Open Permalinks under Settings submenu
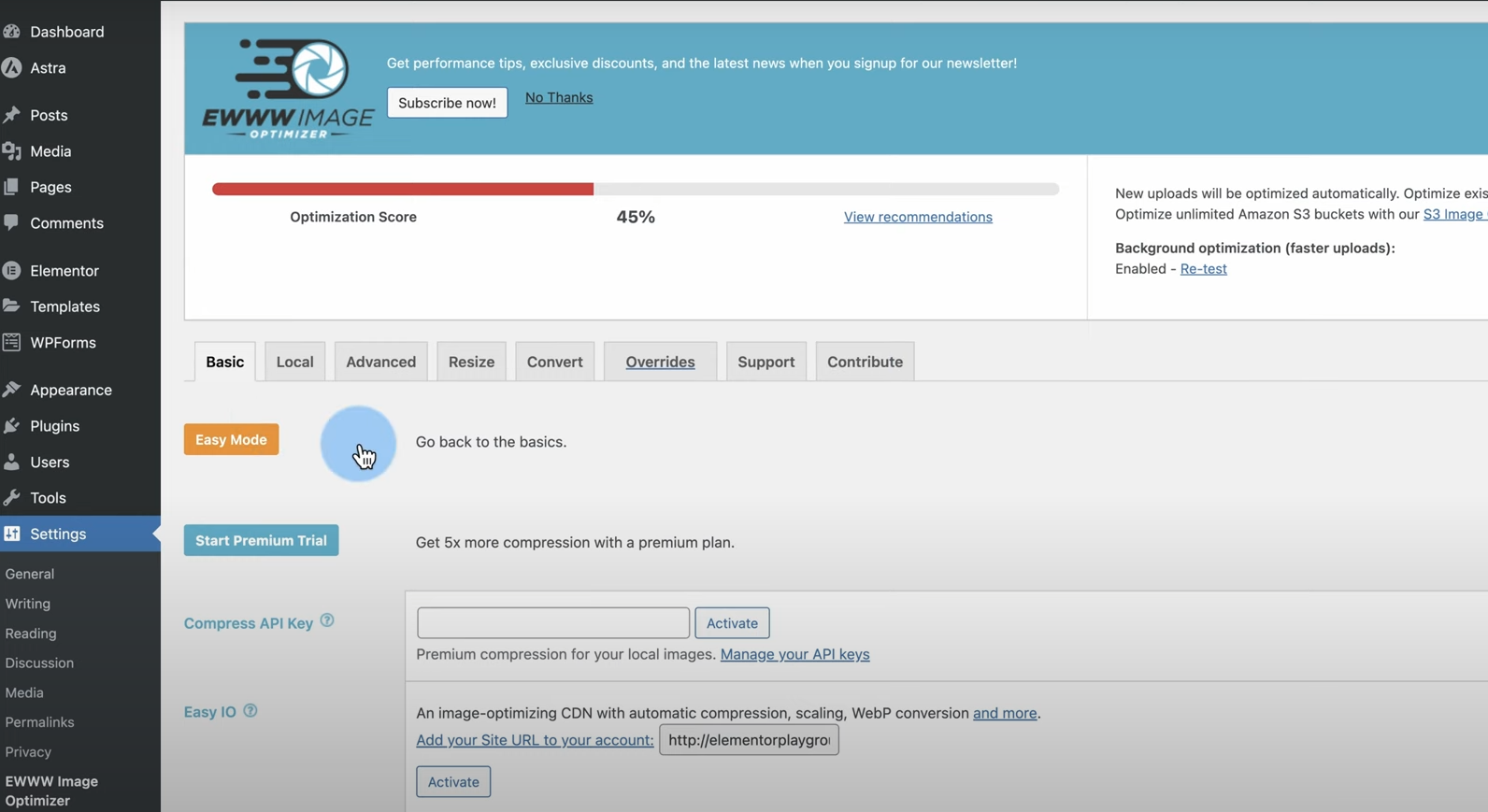The image size is (1488, 812). pyautogui.click(x=39, y=722)
